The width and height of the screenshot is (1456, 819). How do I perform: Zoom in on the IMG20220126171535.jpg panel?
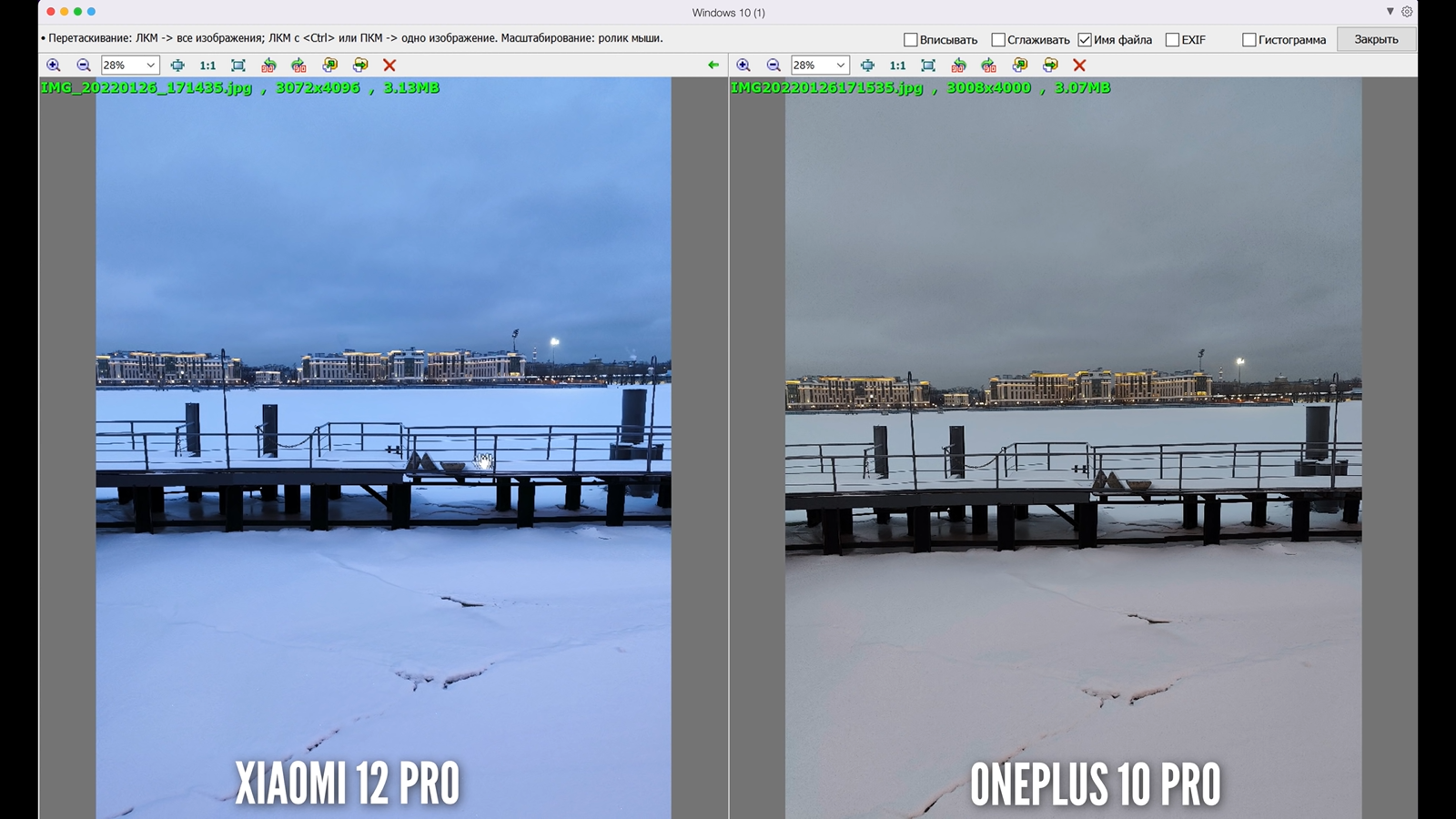coord(743,66)
